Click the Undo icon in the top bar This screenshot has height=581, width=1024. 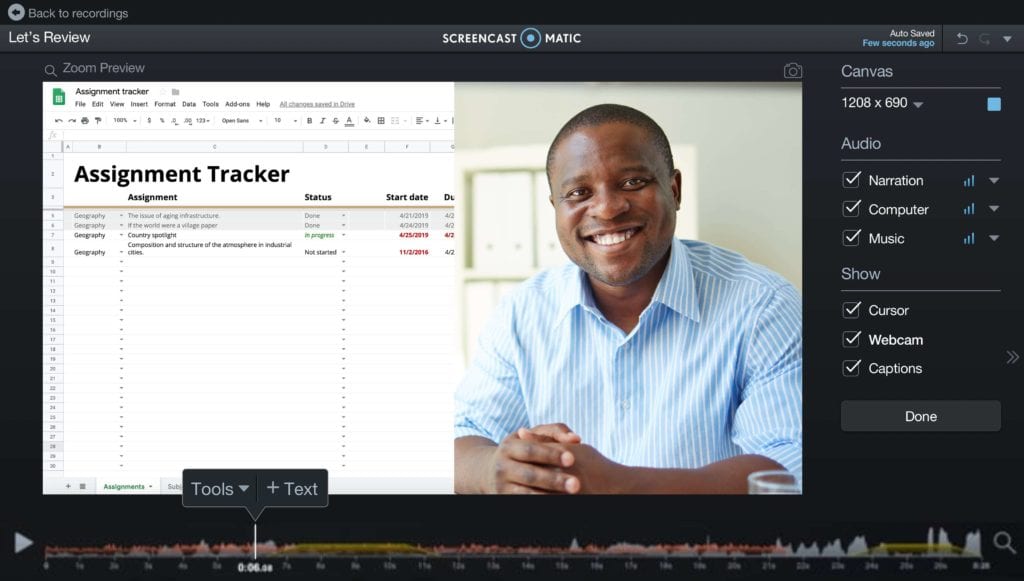tap(960, 36)
